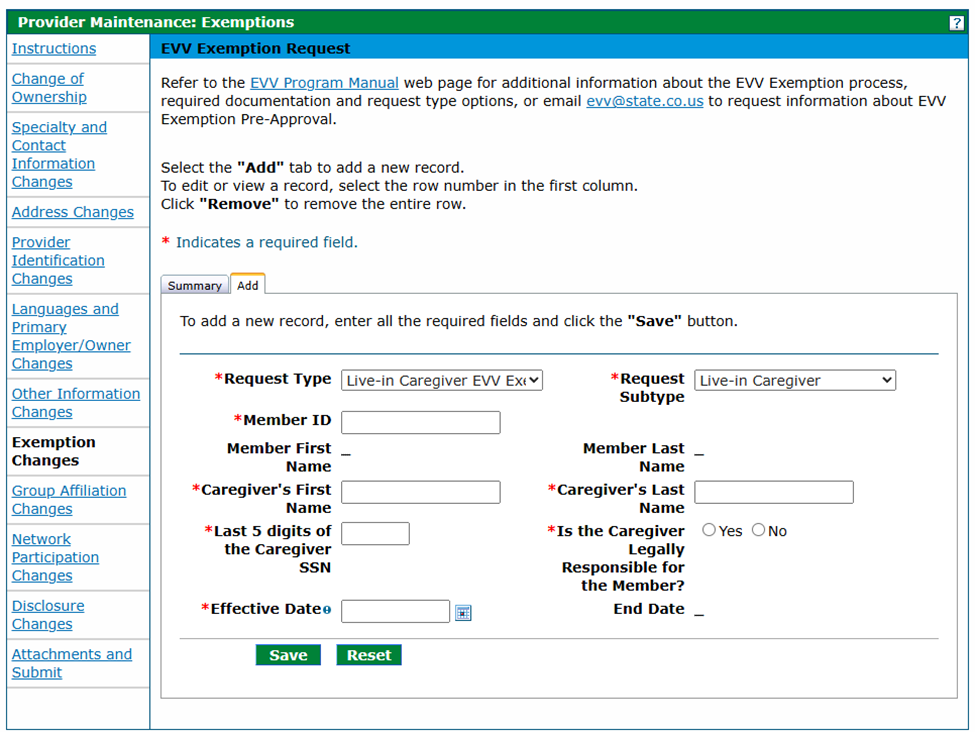The image size is (975, 732).
Task: Switch to the Add tab
Action: click(247, 284)
